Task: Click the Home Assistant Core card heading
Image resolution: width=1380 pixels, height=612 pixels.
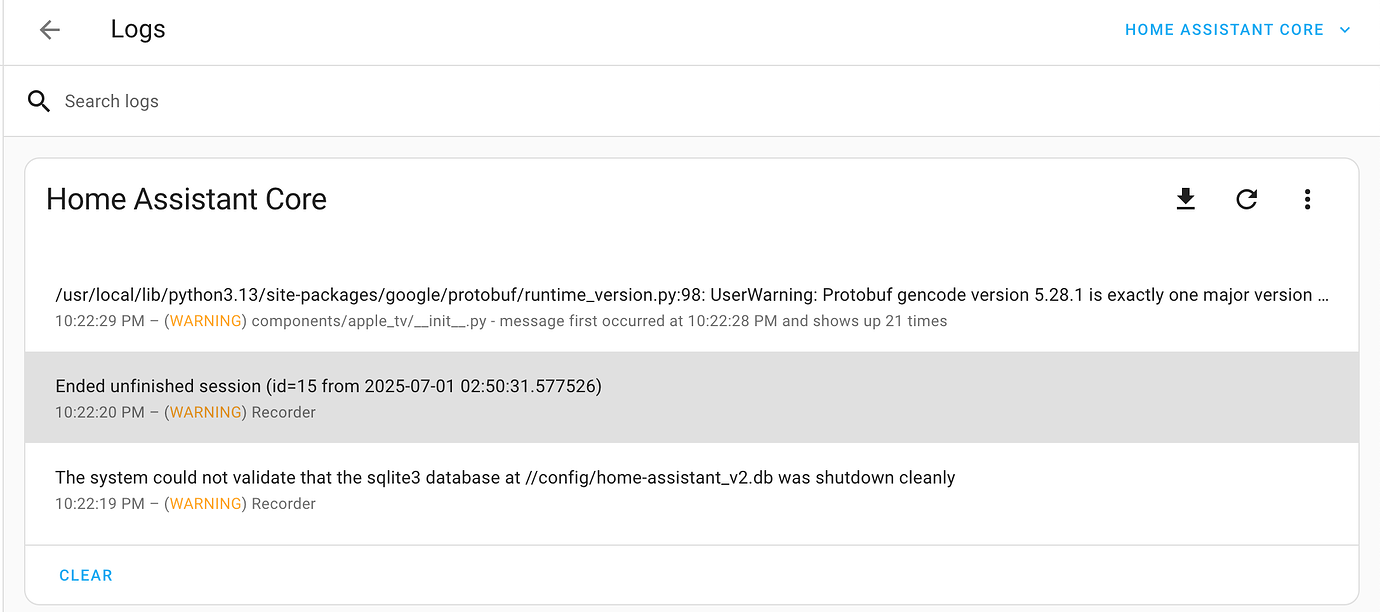Action: (186, 199)
